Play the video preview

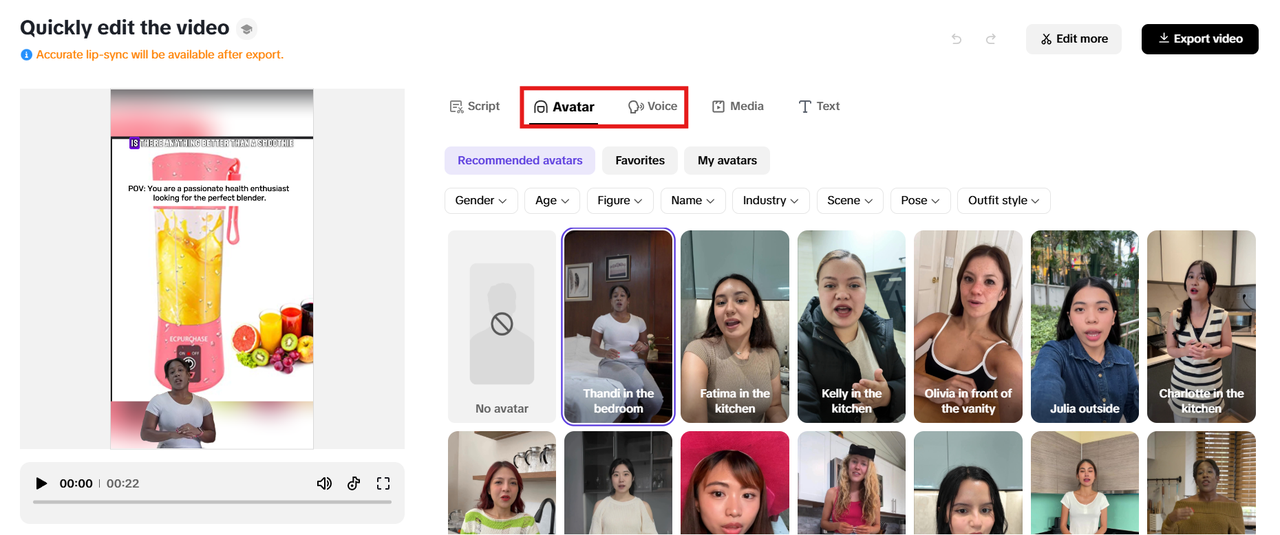pos(41,483)
